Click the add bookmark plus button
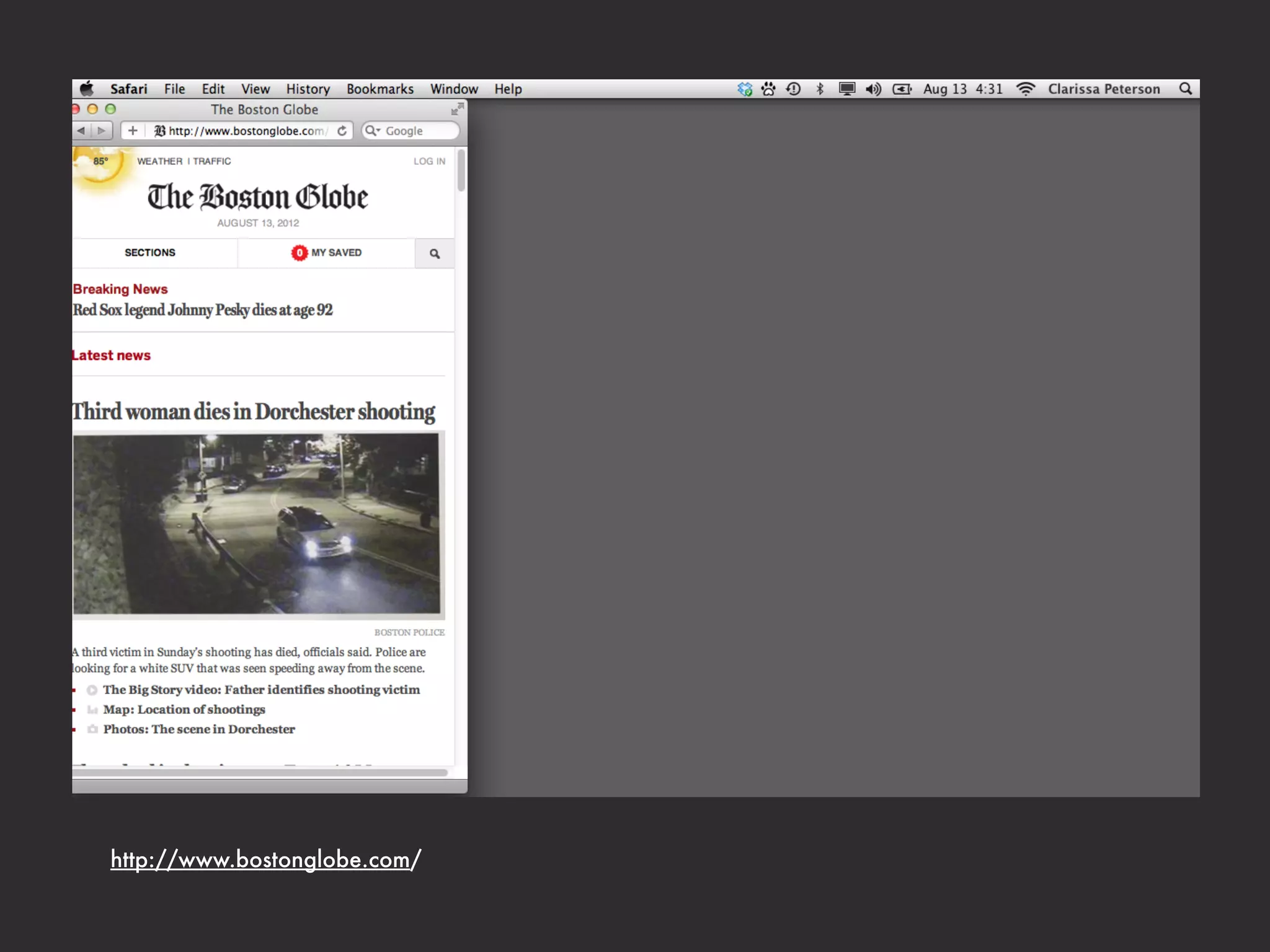Image resolution: width=1270 pixels, height=952 pixels. coord(132,130)
